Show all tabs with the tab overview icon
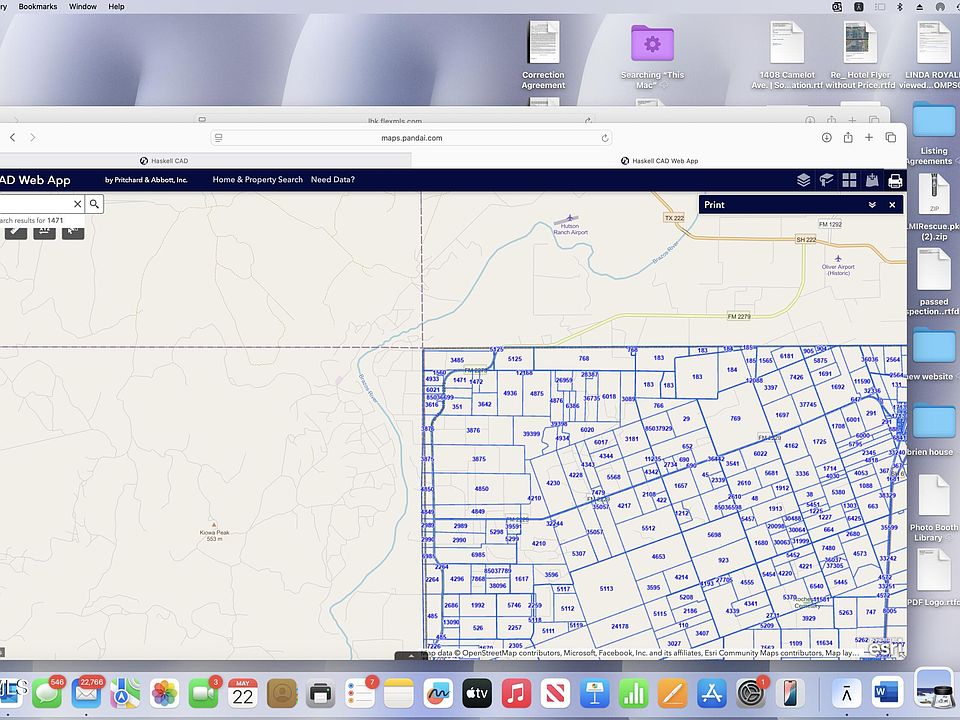 pos(890,137)
